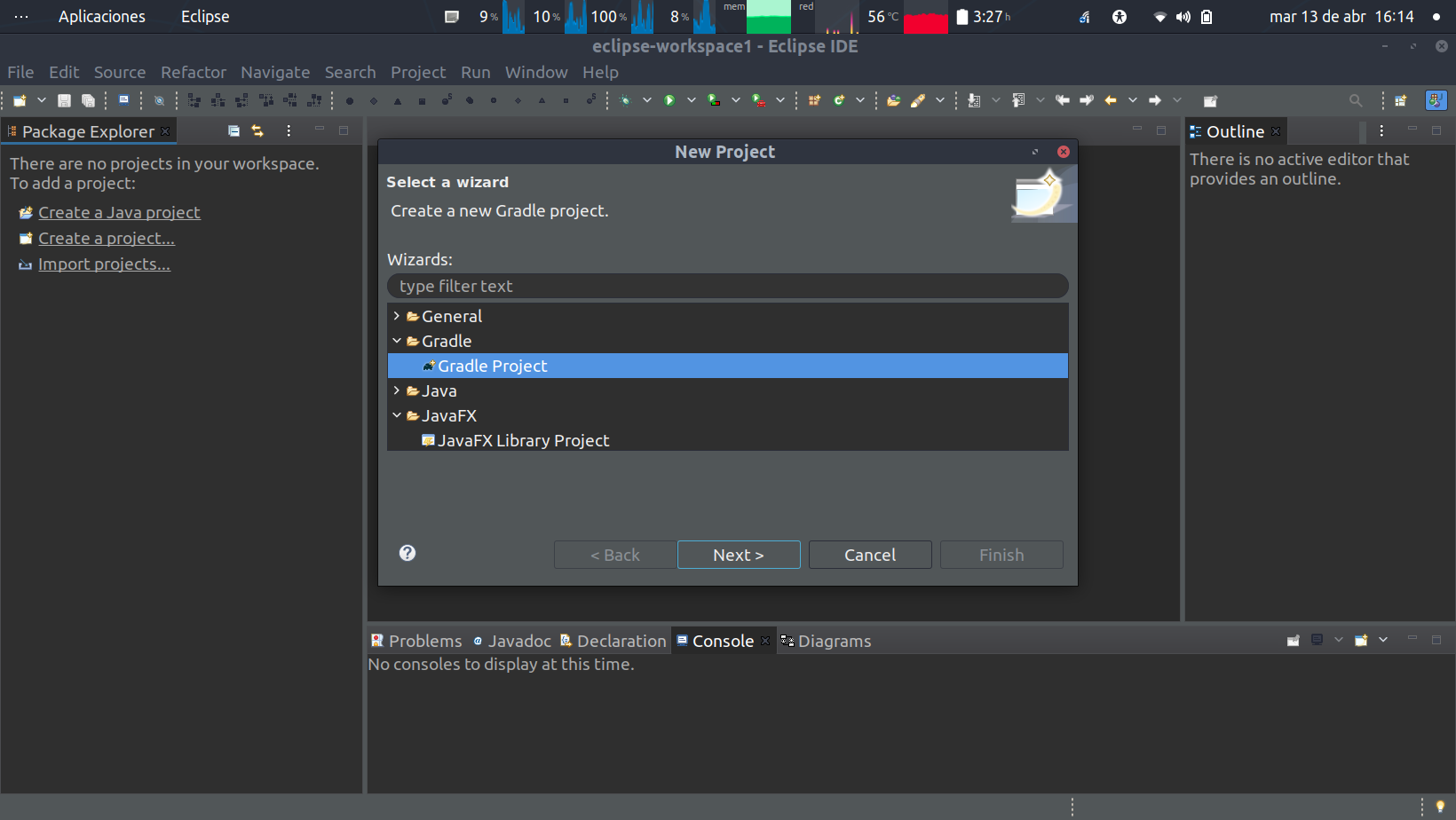Click the wizard help question mark icon
This screenshot has height=820, width=1456.
[408, 553]
